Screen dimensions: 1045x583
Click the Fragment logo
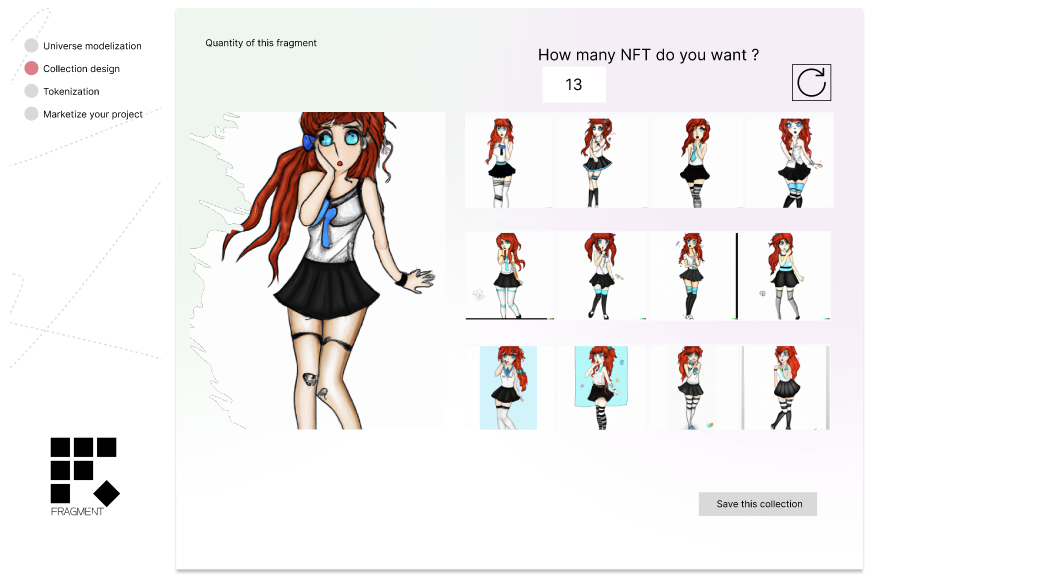pyautogui.click(x=84, y=475)
